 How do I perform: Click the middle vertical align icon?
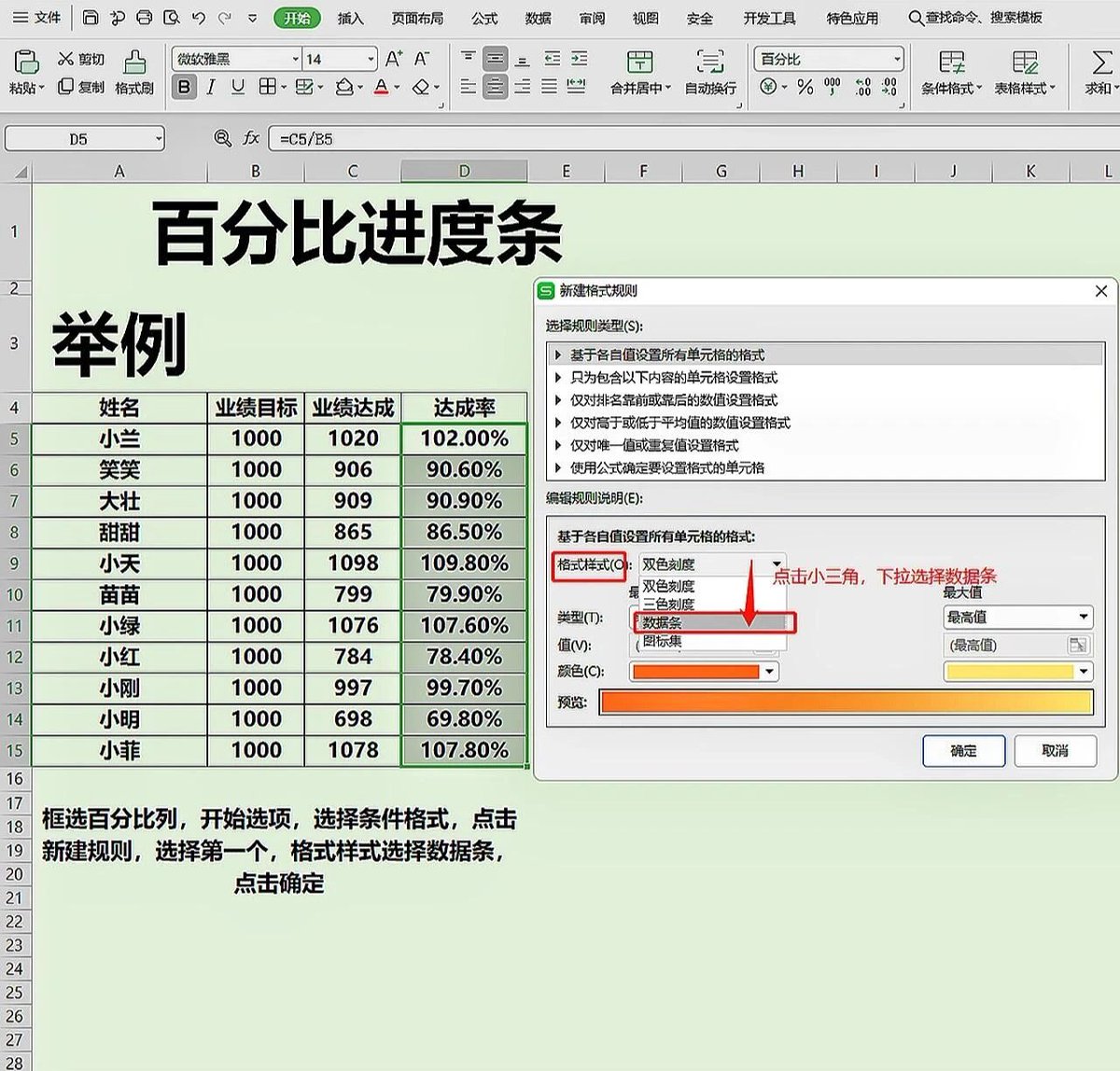496,59
